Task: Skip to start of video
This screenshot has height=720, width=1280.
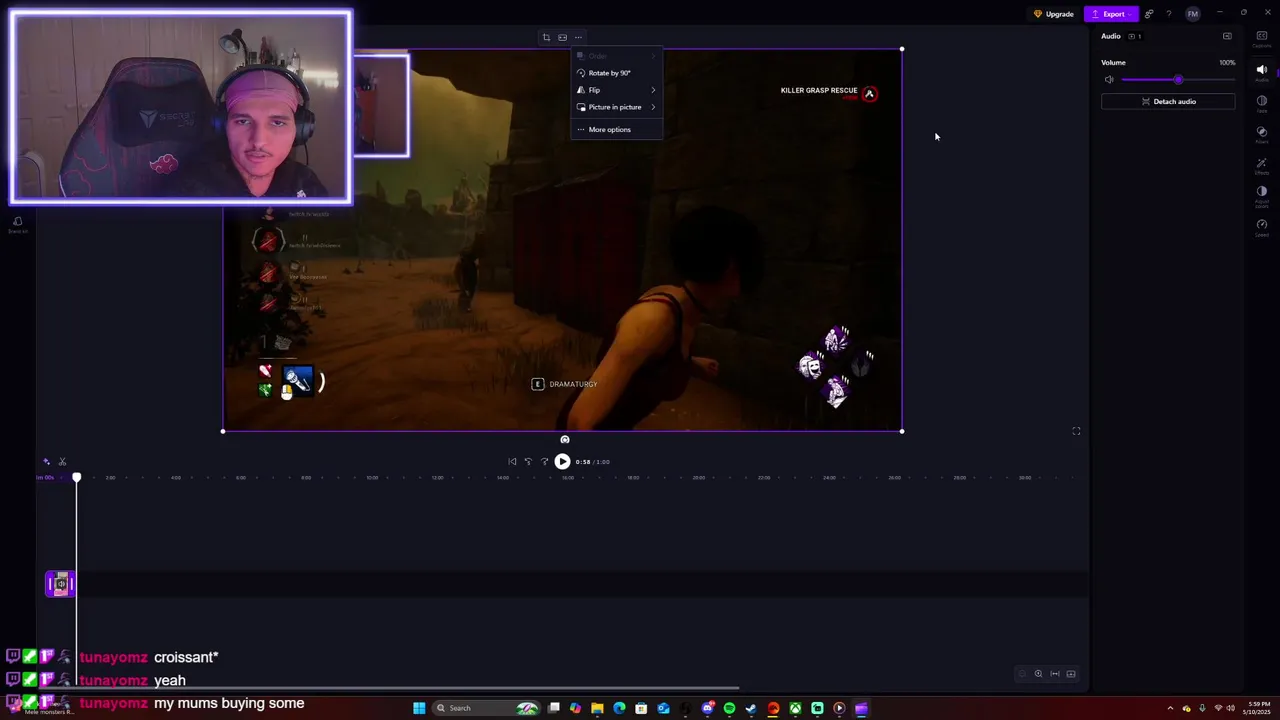Action: tap(512, 461)
